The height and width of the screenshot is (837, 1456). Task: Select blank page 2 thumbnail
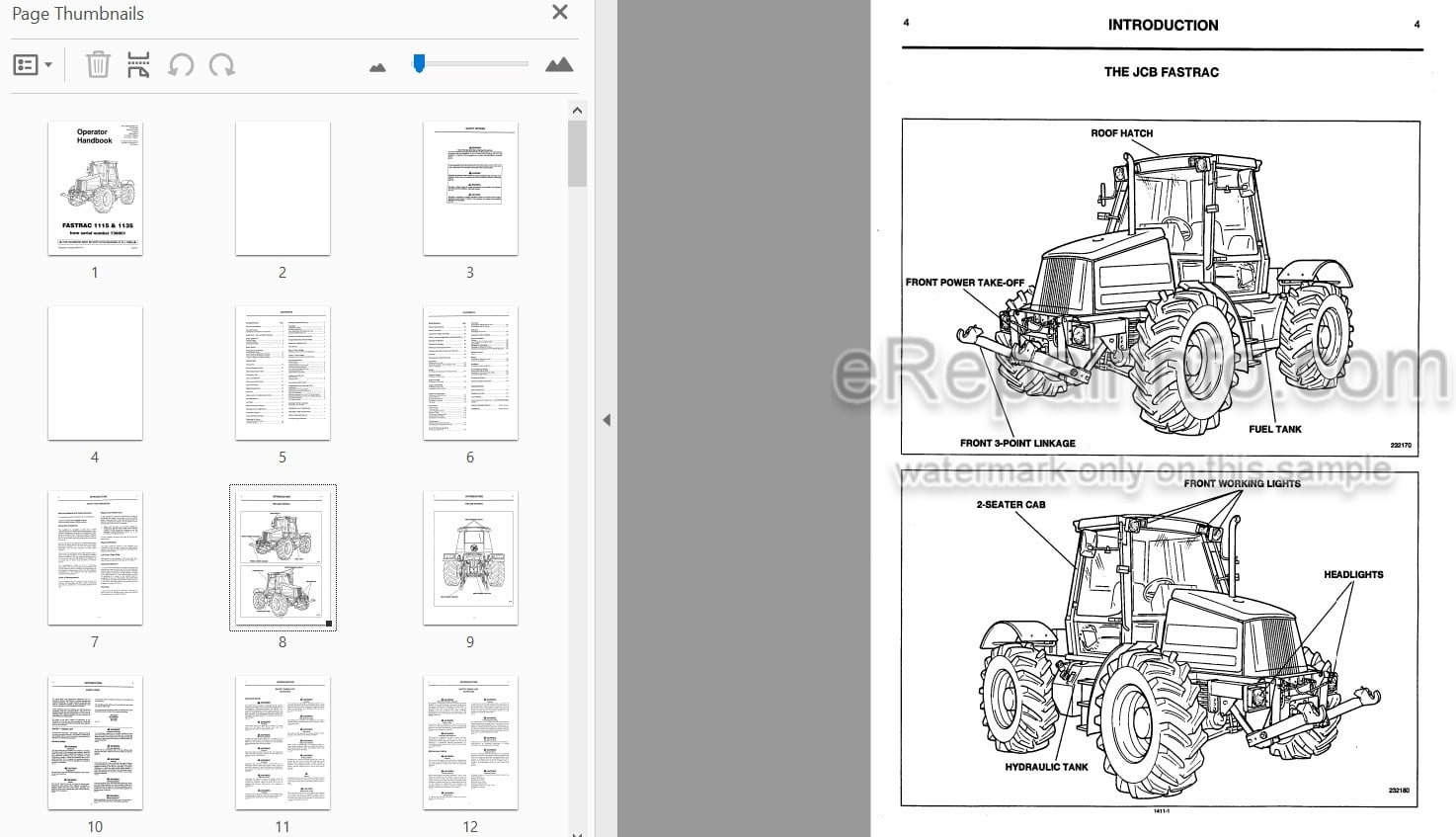tap(283, 189)
